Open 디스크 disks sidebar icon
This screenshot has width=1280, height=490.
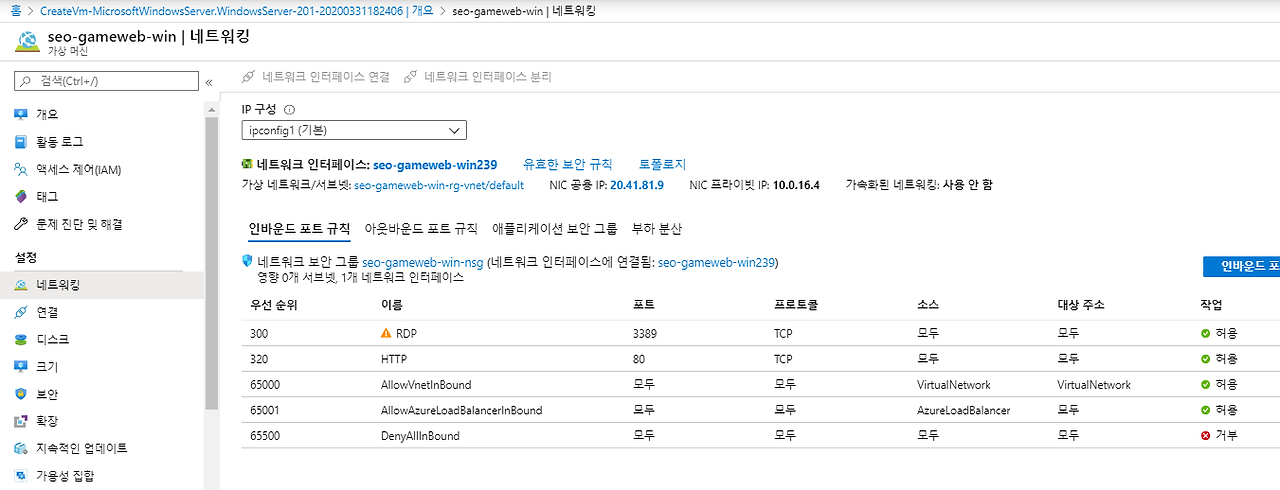click(x=21, y=340)
